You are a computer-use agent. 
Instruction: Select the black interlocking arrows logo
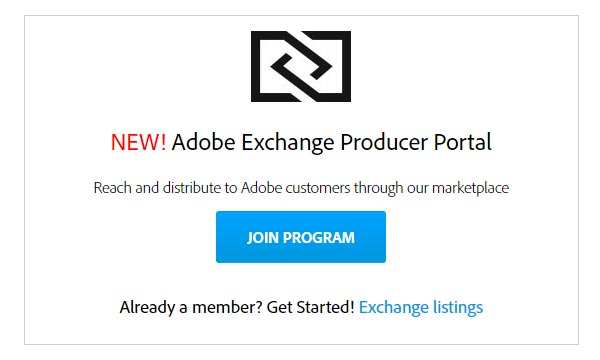[301, 66]
